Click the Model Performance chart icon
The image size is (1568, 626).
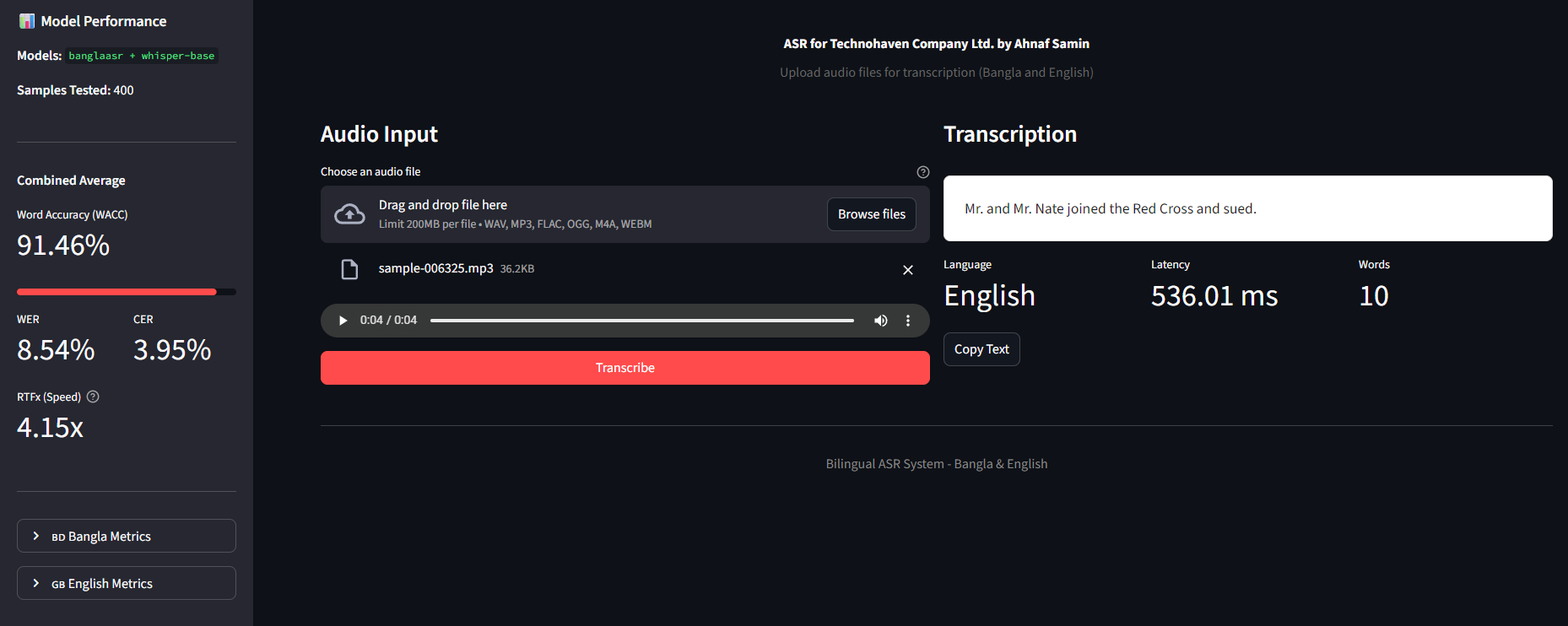pyautogui.click(x=27, y=21)
